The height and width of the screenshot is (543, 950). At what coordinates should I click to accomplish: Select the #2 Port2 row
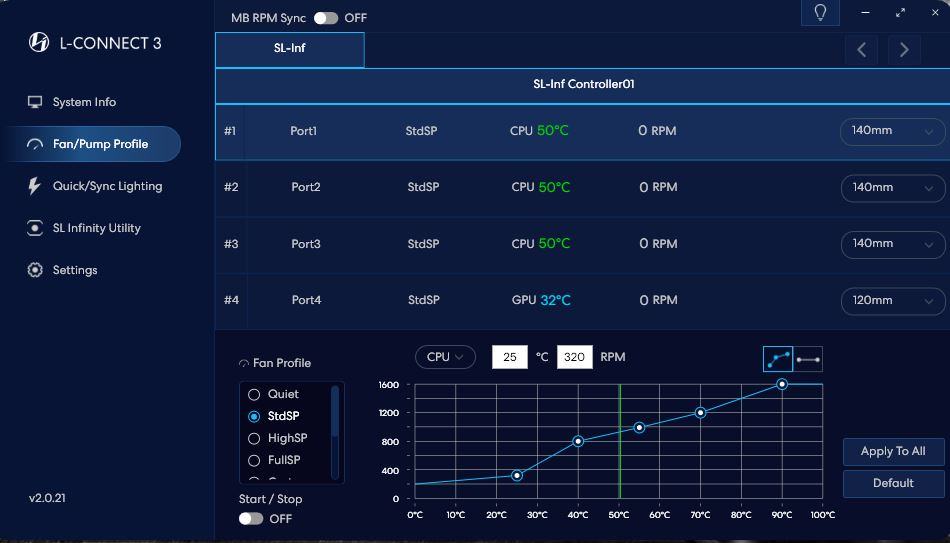(x=583, y=188)
